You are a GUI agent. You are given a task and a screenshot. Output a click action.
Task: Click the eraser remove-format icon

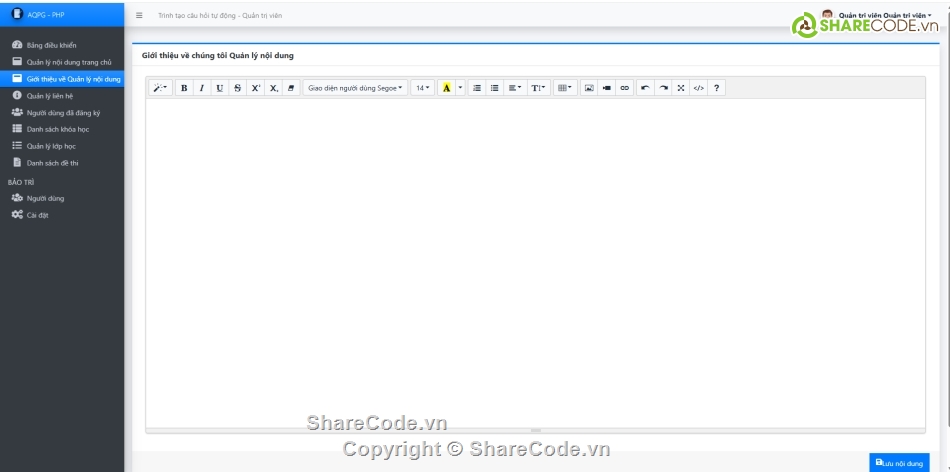[x=291, y=88]
